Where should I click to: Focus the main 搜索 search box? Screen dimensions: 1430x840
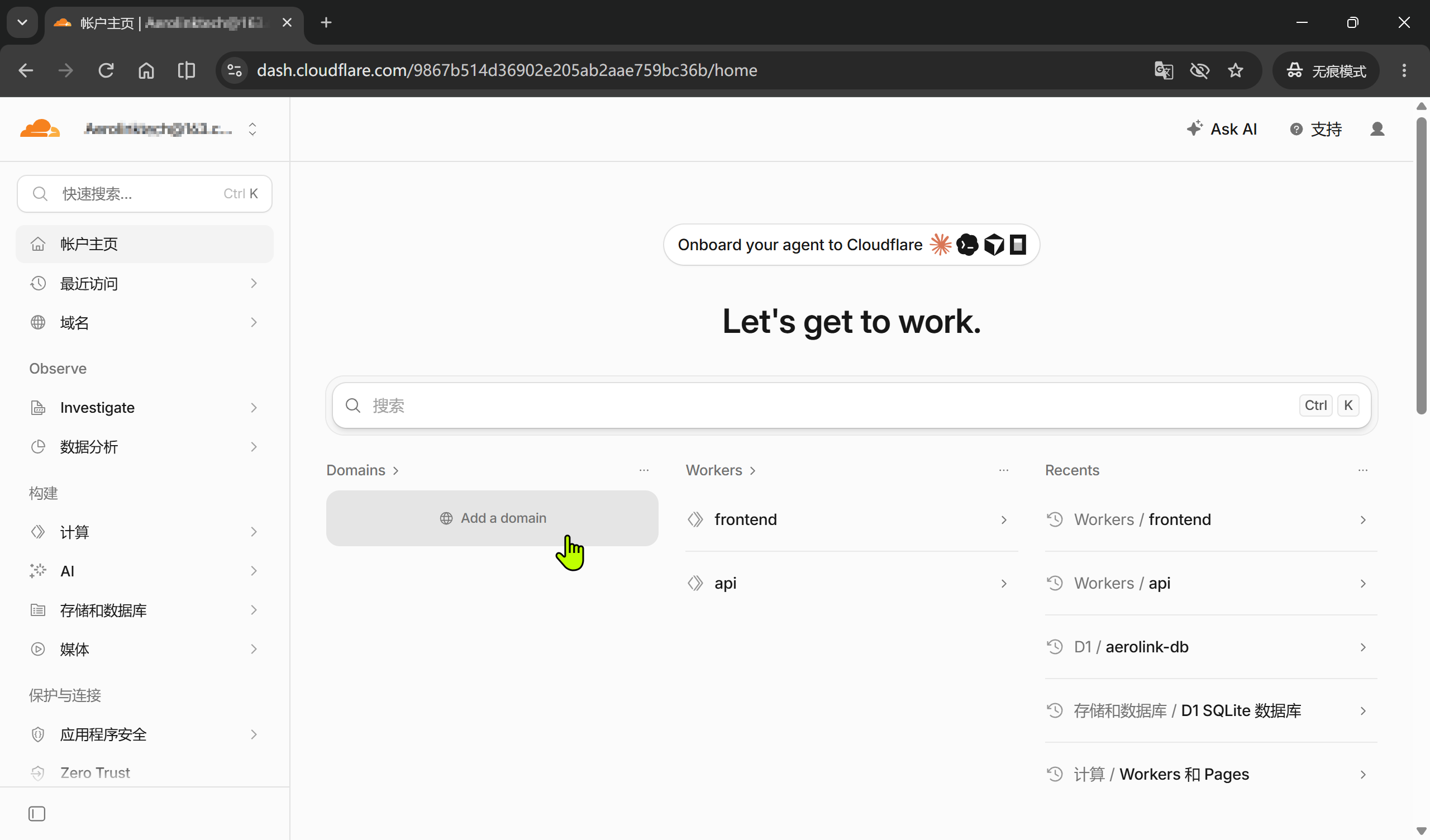coord(851,405)
